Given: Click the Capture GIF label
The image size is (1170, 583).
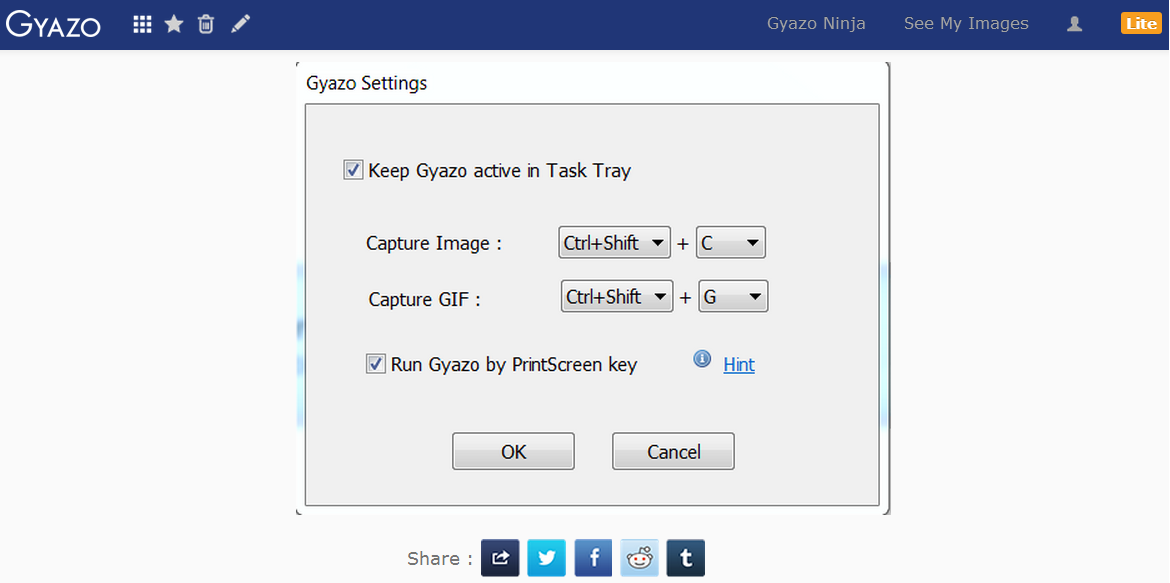Looking at the screenshot, I should coord(425,299).
